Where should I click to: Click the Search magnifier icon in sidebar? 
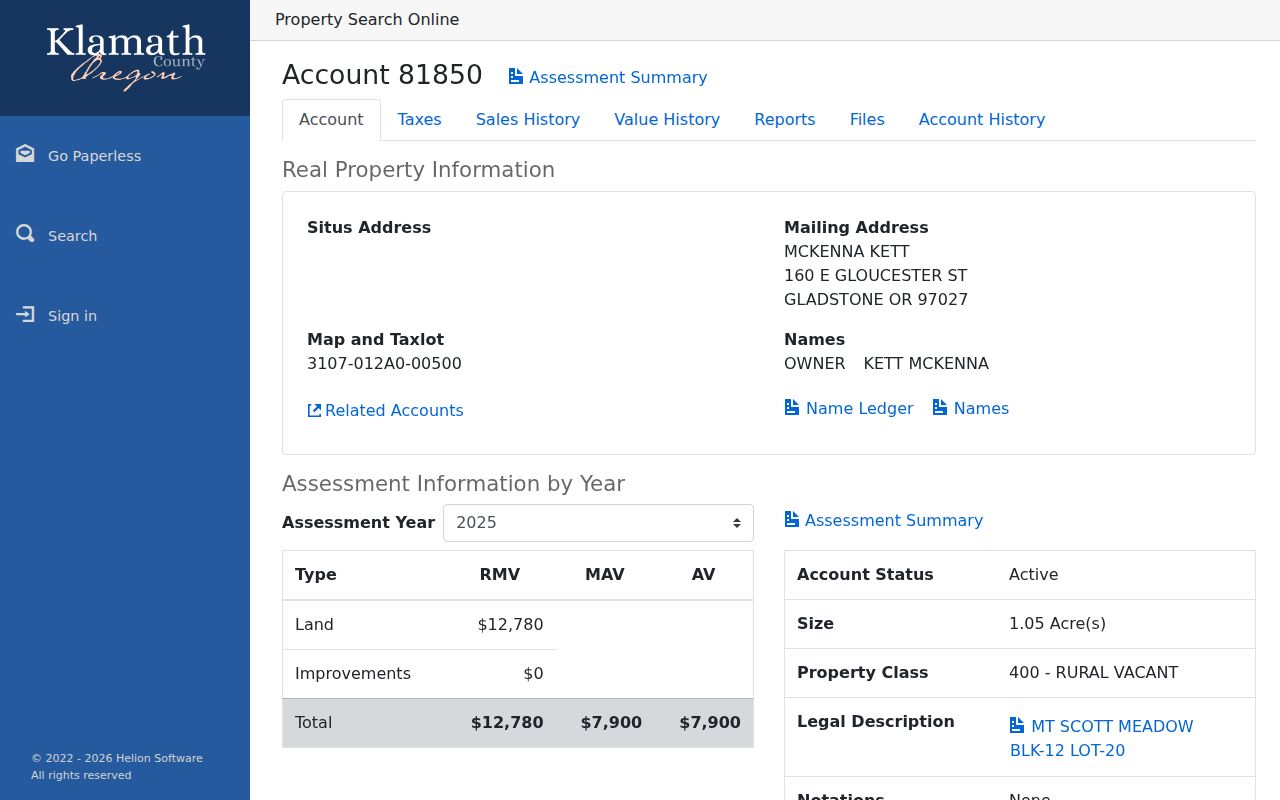tap(25, 234)
